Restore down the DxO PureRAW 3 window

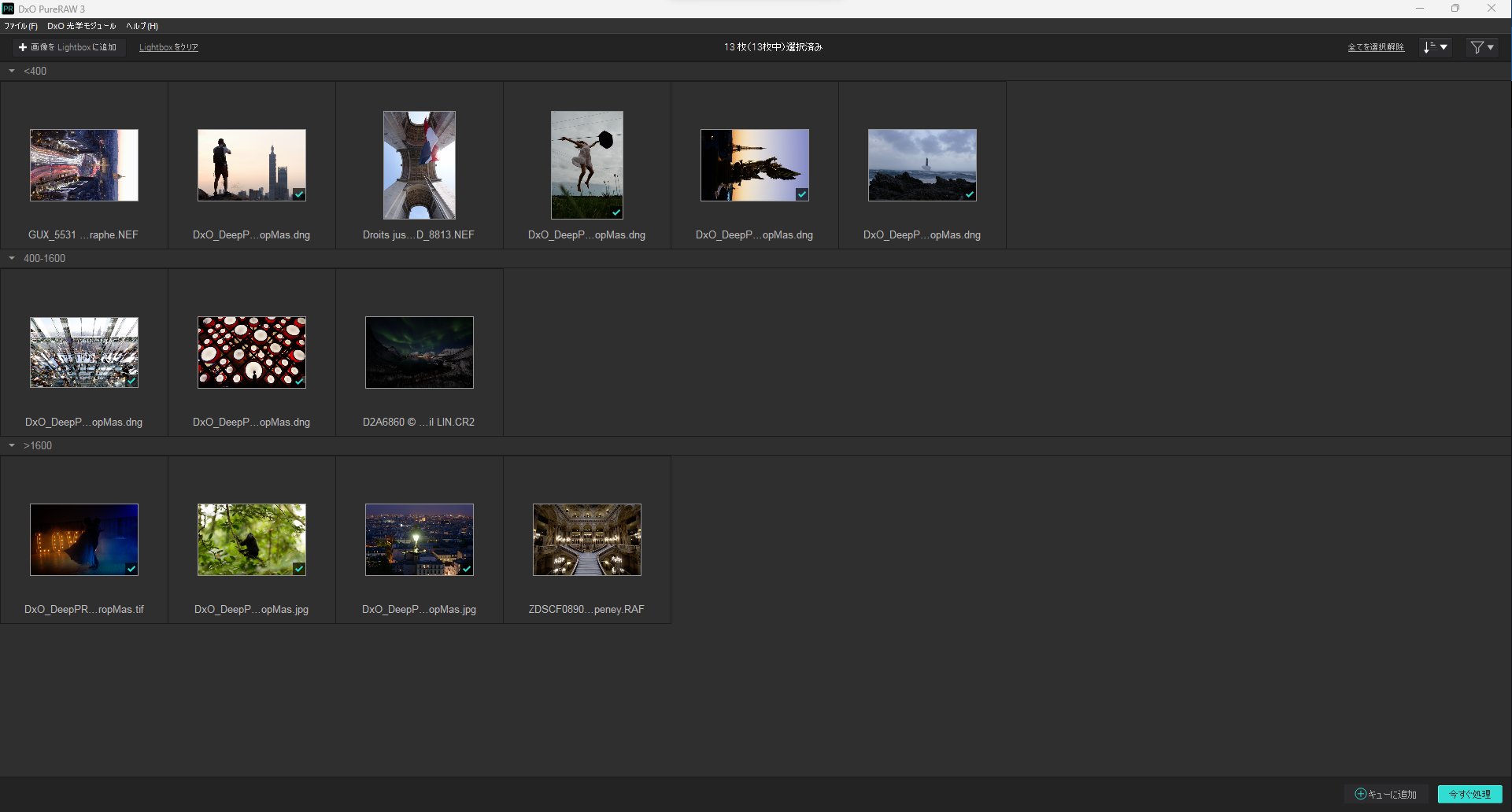[1455, 9]
